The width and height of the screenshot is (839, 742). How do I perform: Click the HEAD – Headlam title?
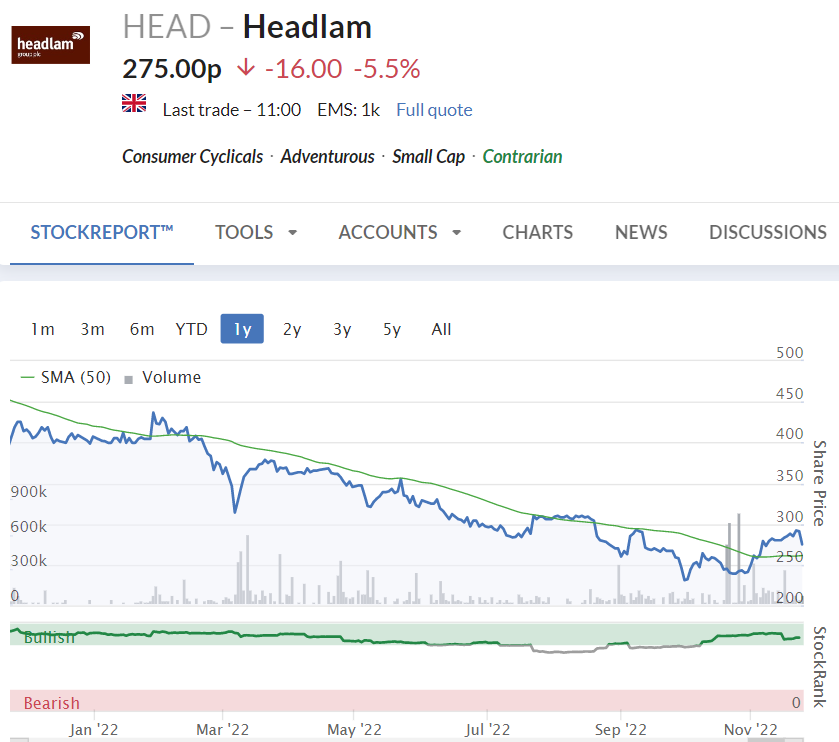click(247, 27)
